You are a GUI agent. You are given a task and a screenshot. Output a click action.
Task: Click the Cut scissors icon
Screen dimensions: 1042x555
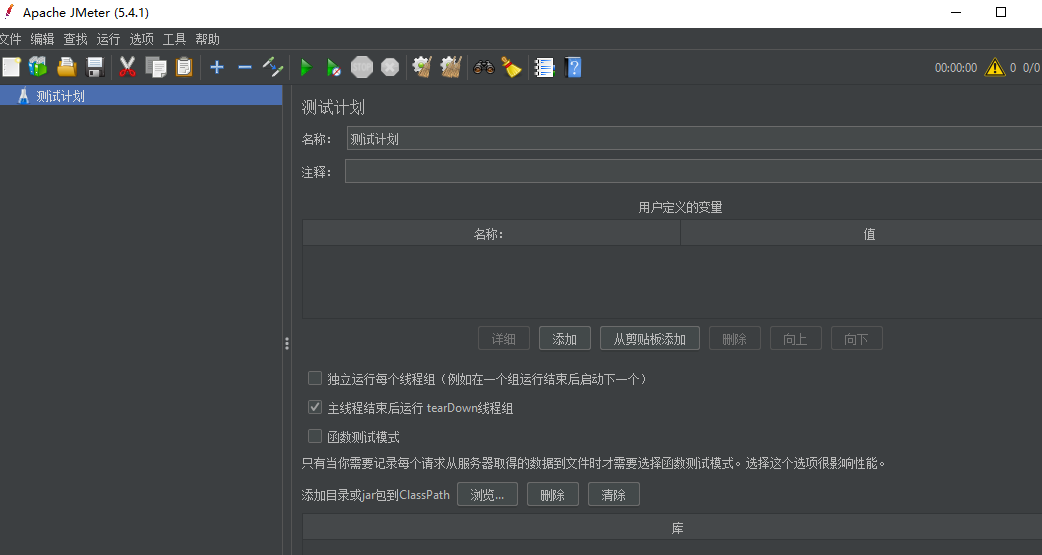(127, 67)
